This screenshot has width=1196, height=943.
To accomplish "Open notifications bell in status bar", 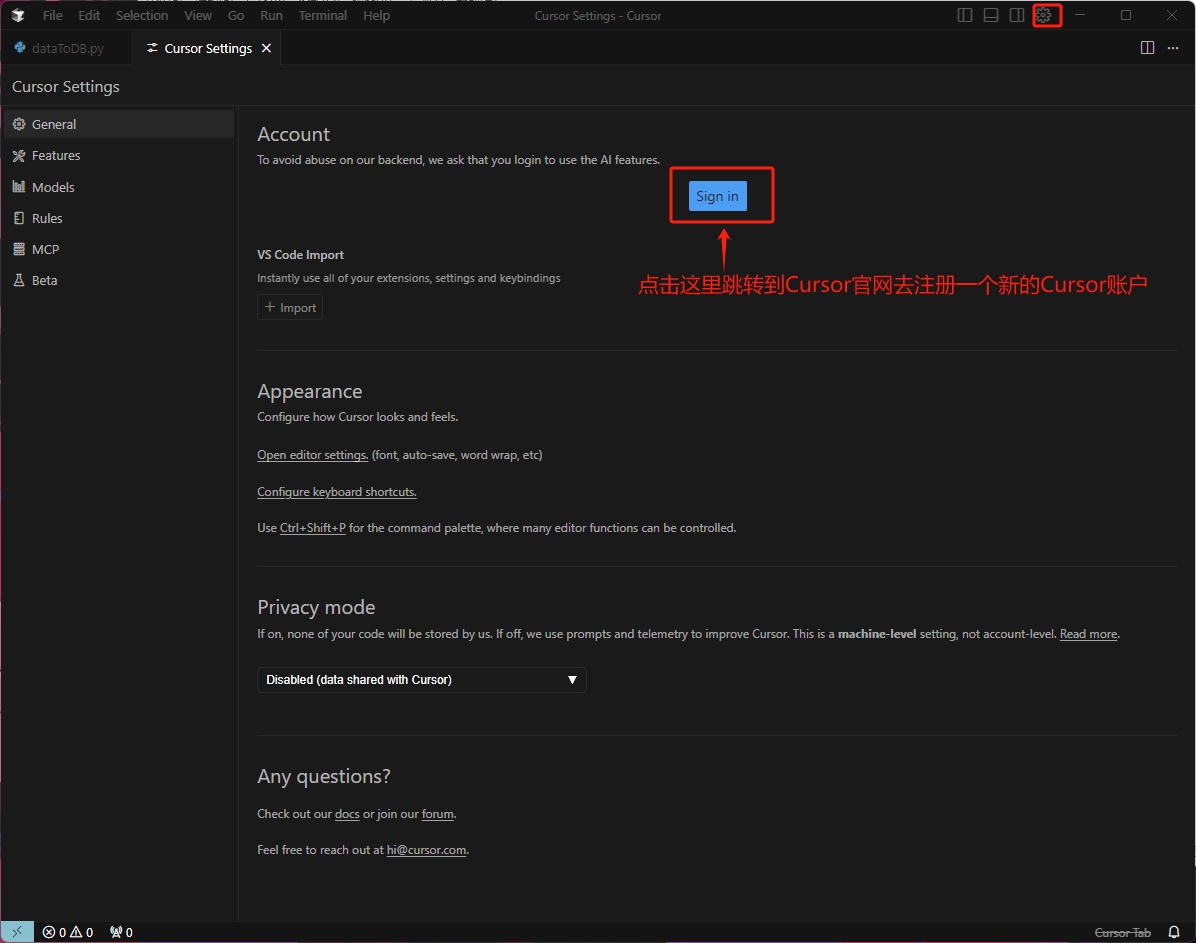I will (x=1174, y=932).
